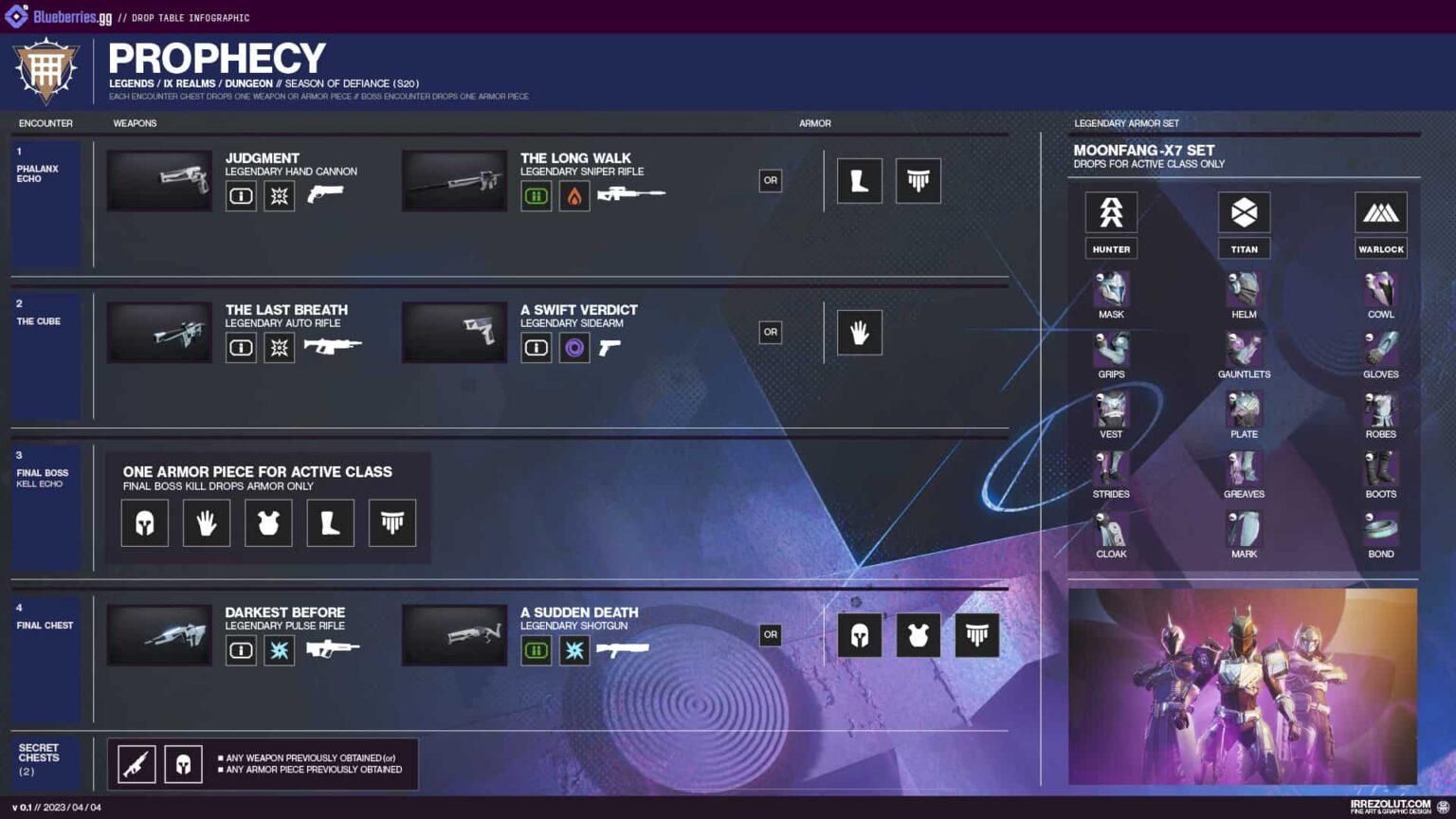Click the IRREZOLUT.COM credit link
Viewport: 1456px width, 819px height.
1391,806
